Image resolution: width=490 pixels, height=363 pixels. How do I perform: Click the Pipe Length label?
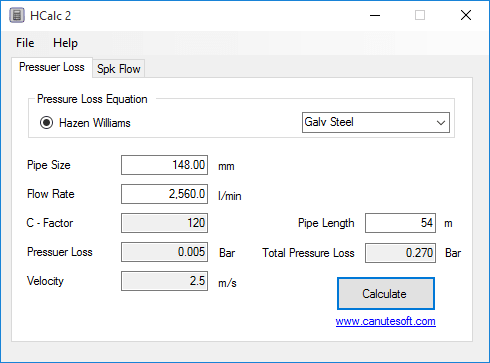click(326, 223)
